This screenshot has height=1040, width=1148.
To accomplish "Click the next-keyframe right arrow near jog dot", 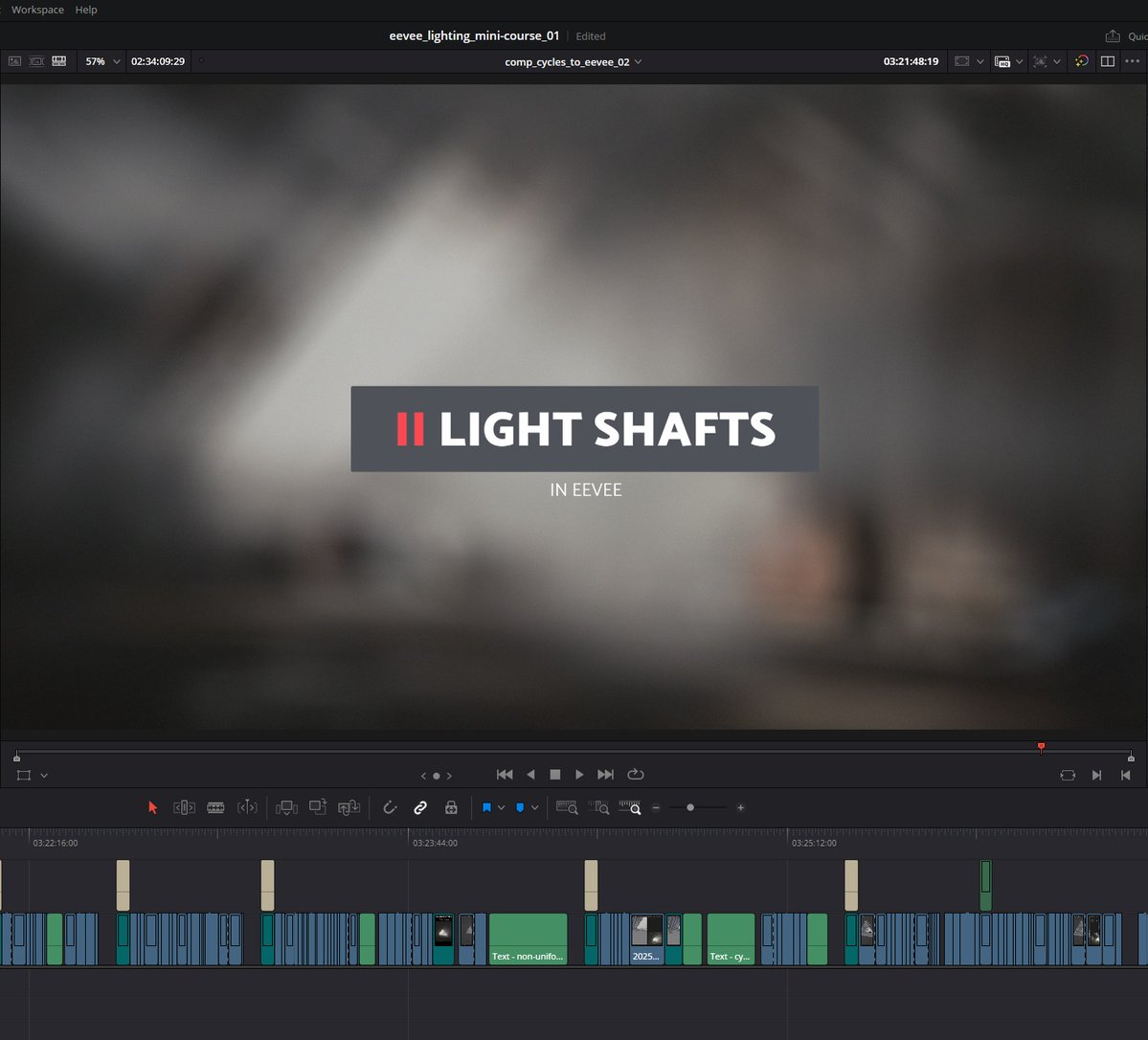I will click(450, 776).
